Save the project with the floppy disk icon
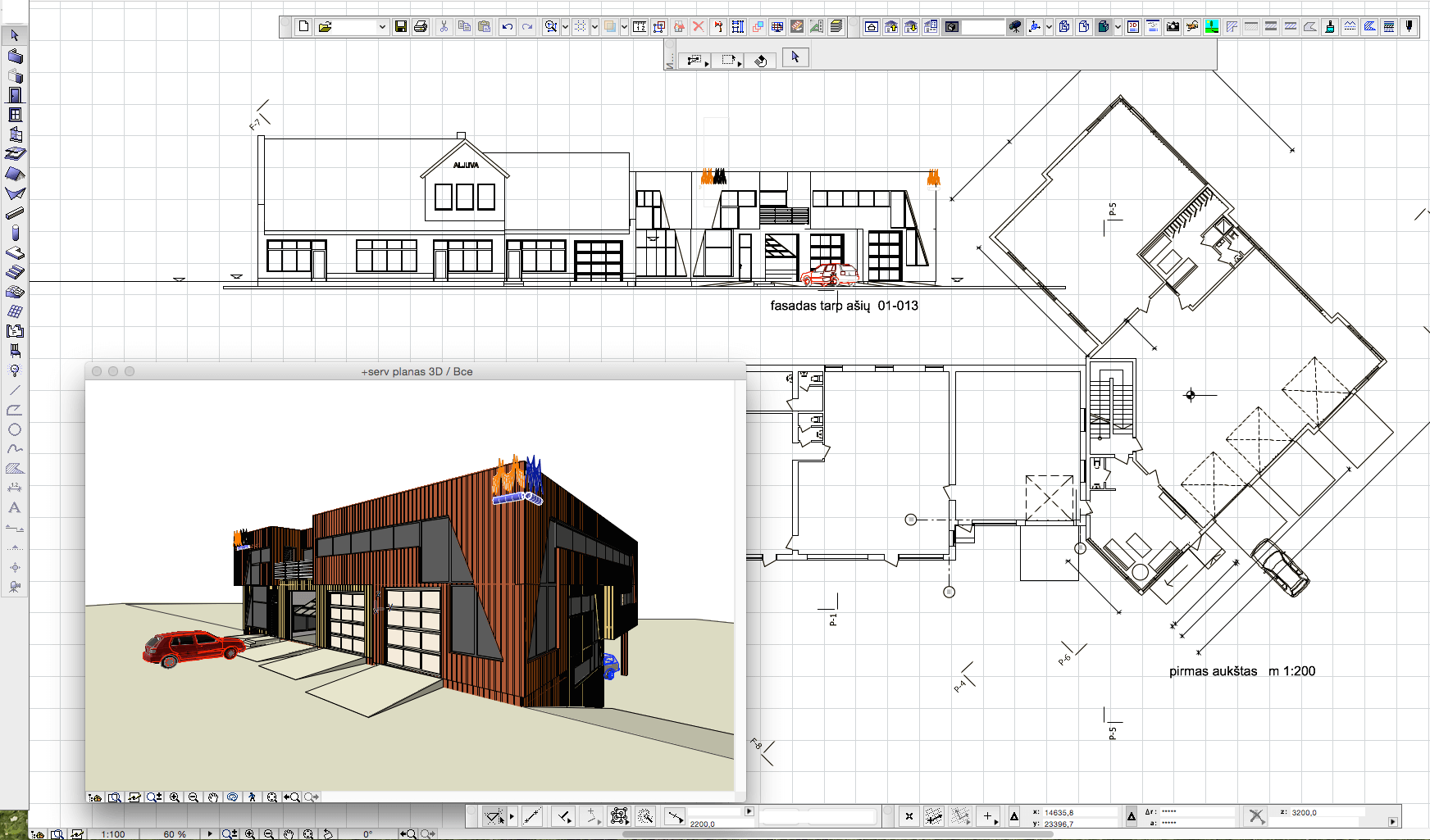The height and width of the screenshot is (840, 1430). pyautogui.click(x=401, y=26)
